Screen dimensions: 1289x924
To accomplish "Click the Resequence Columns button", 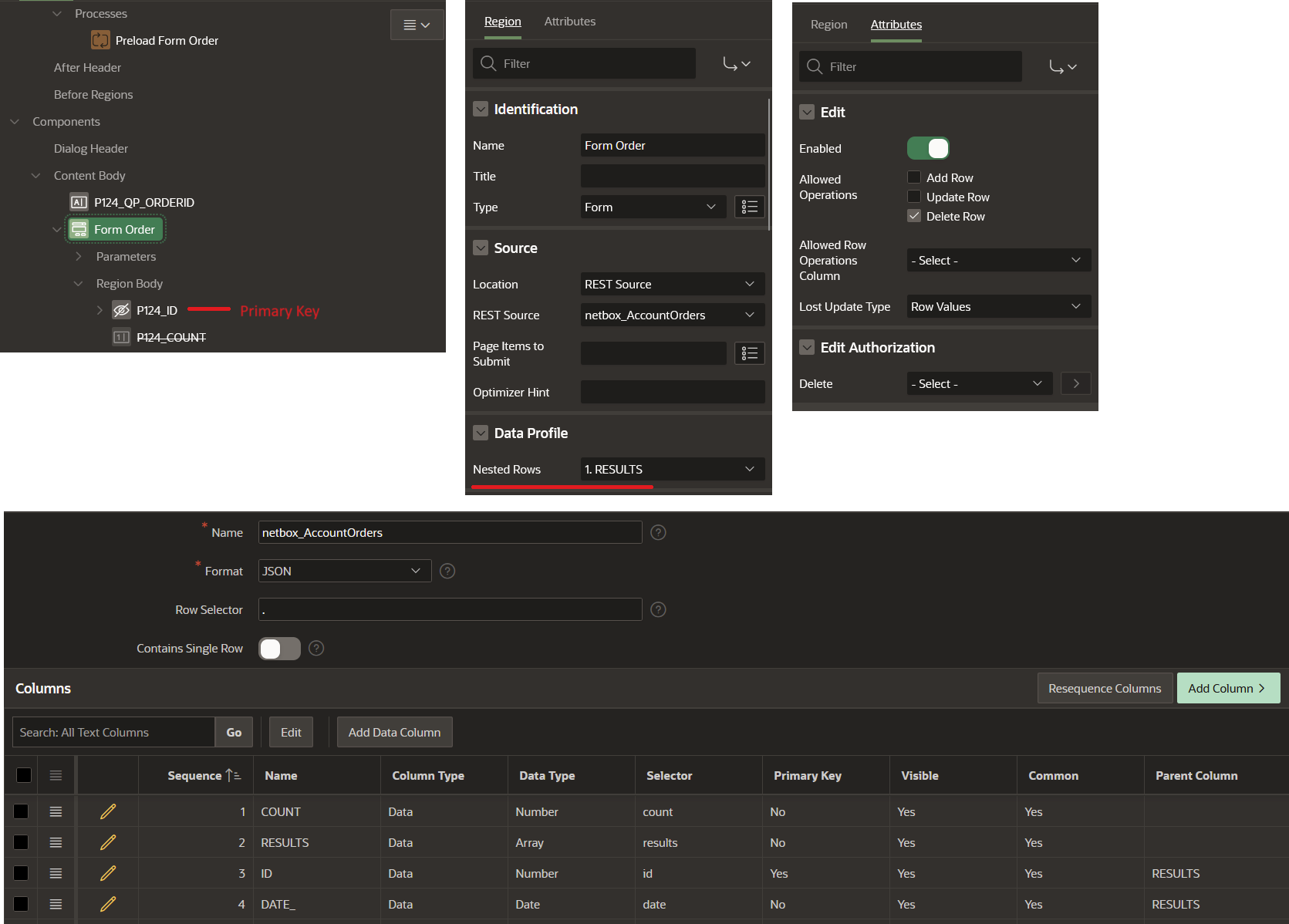I will tap(1104, 688).
